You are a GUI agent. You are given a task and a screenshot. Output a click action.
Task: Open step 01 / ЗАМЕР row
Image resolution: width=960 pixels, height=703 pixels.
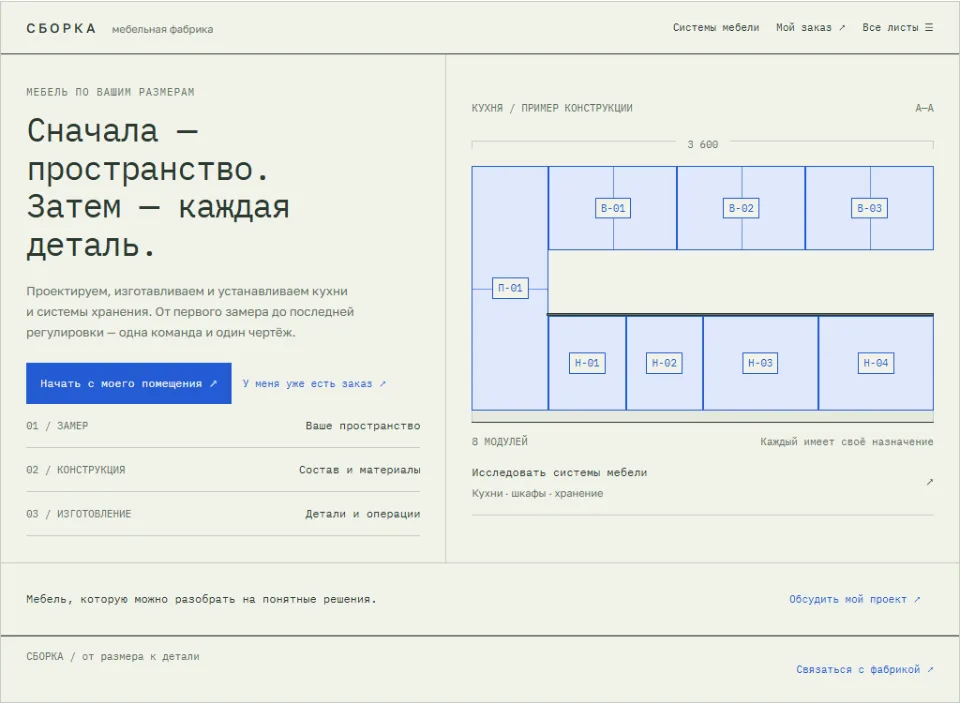pos(223,426)
